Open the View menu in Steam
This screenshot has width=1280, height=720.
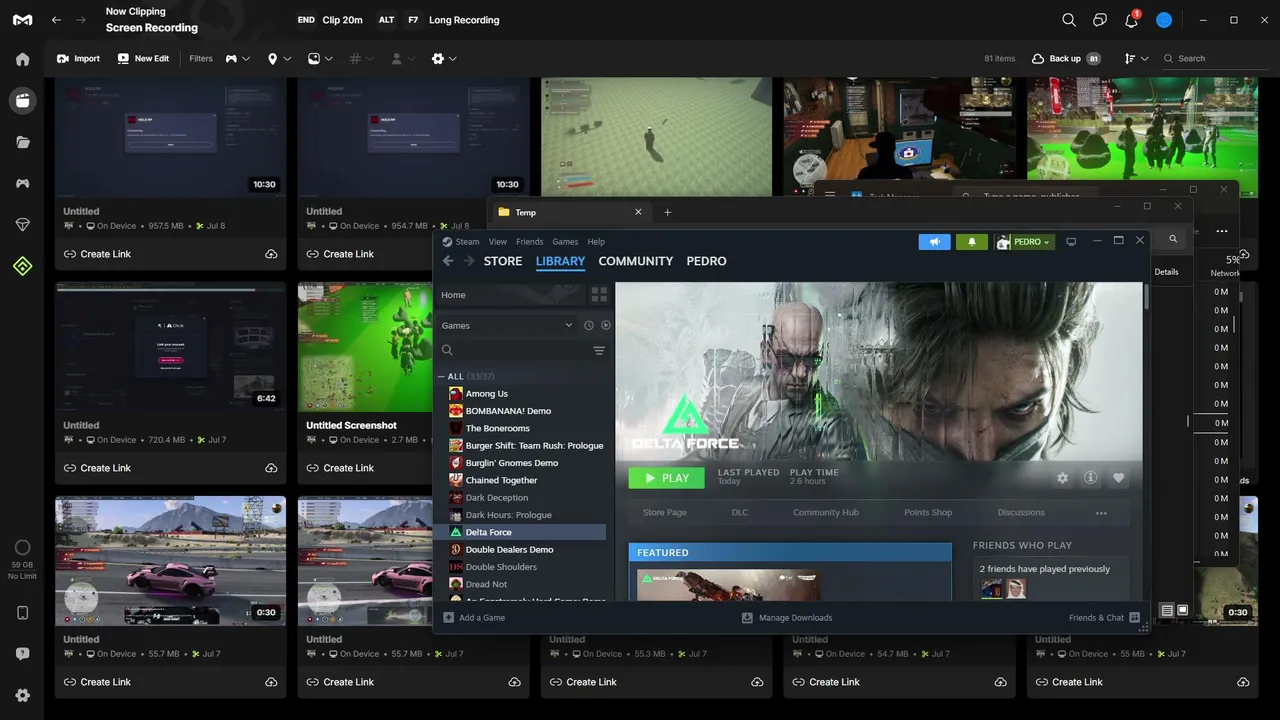498,242
